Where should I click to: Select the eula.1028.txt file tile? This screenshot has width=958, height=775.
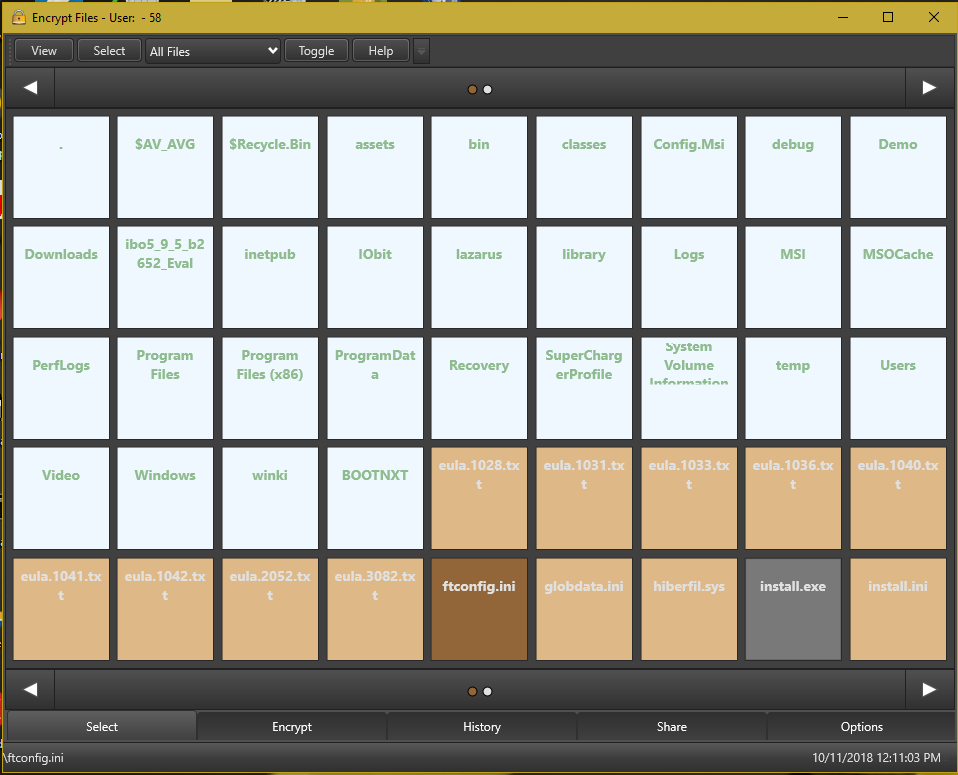click(x=479, y=498)
